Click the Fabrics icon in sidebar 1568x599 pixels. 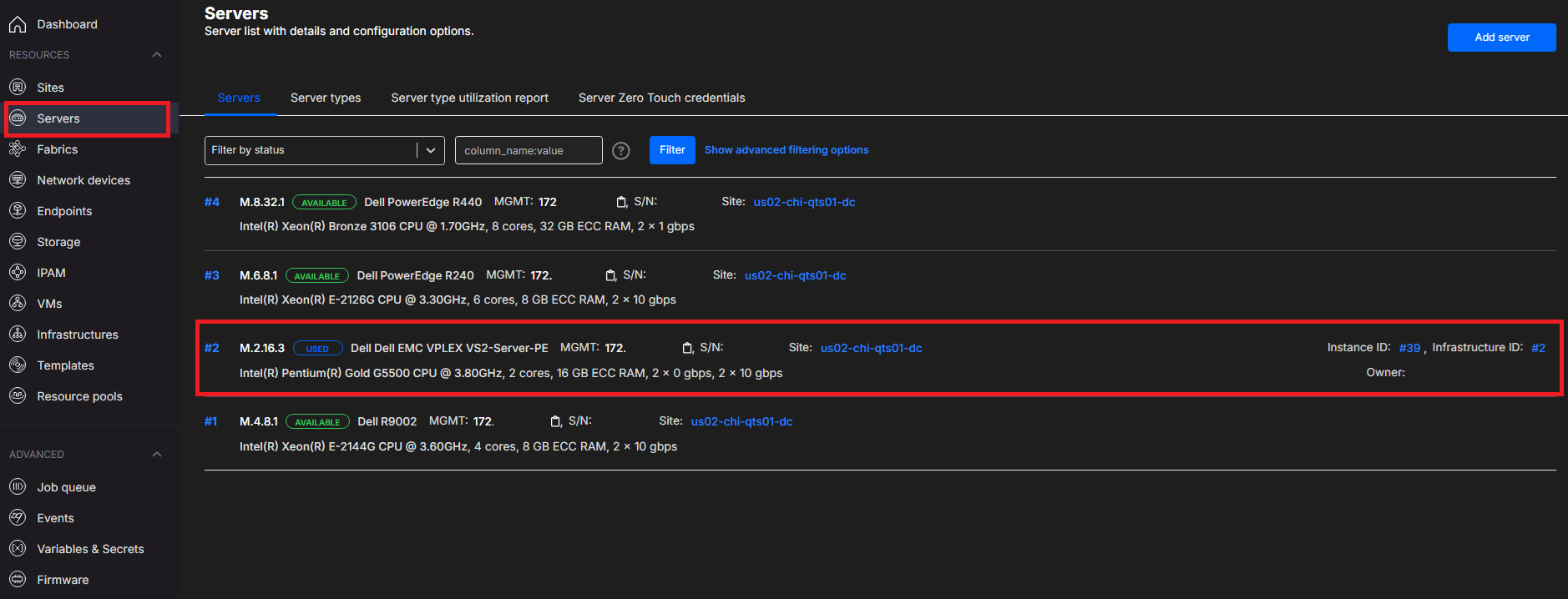click(x=18, y=149)
